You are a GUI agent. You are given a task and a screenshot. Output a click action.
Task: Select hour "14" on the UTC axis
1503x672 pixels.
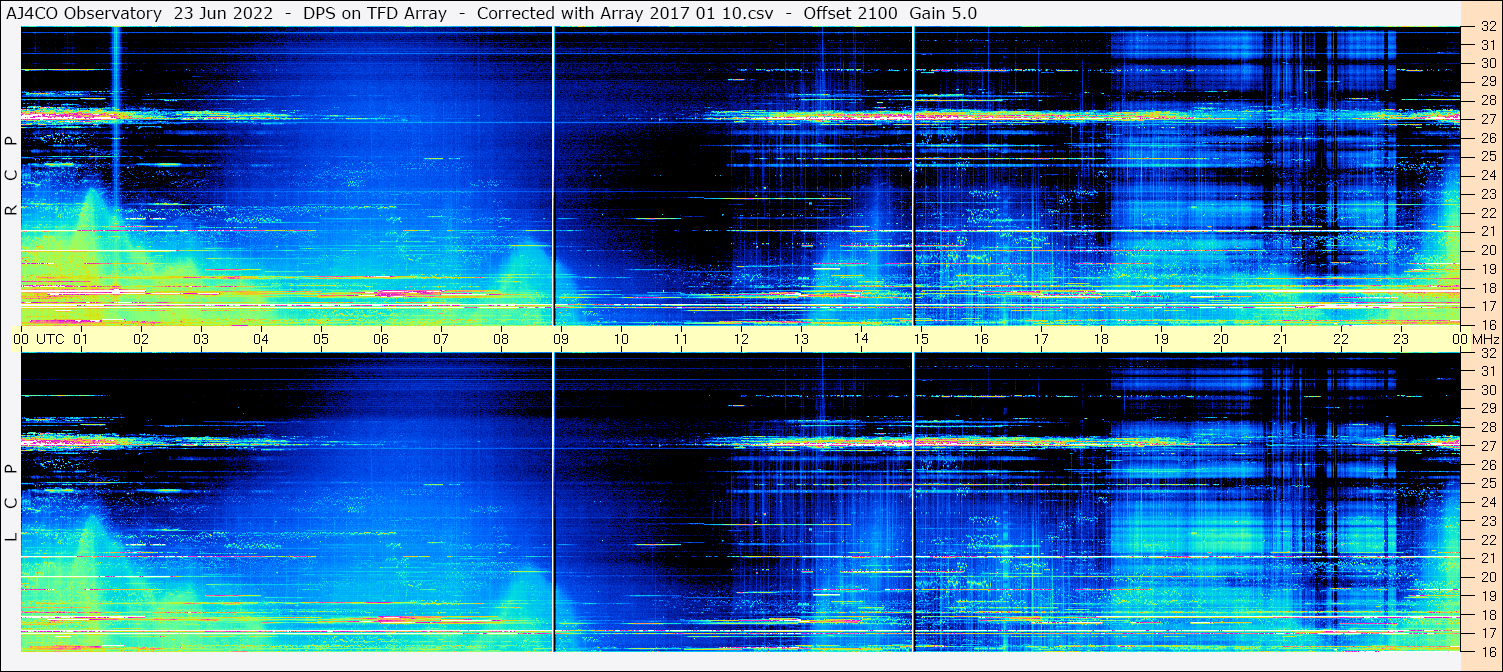coord(861,338)
